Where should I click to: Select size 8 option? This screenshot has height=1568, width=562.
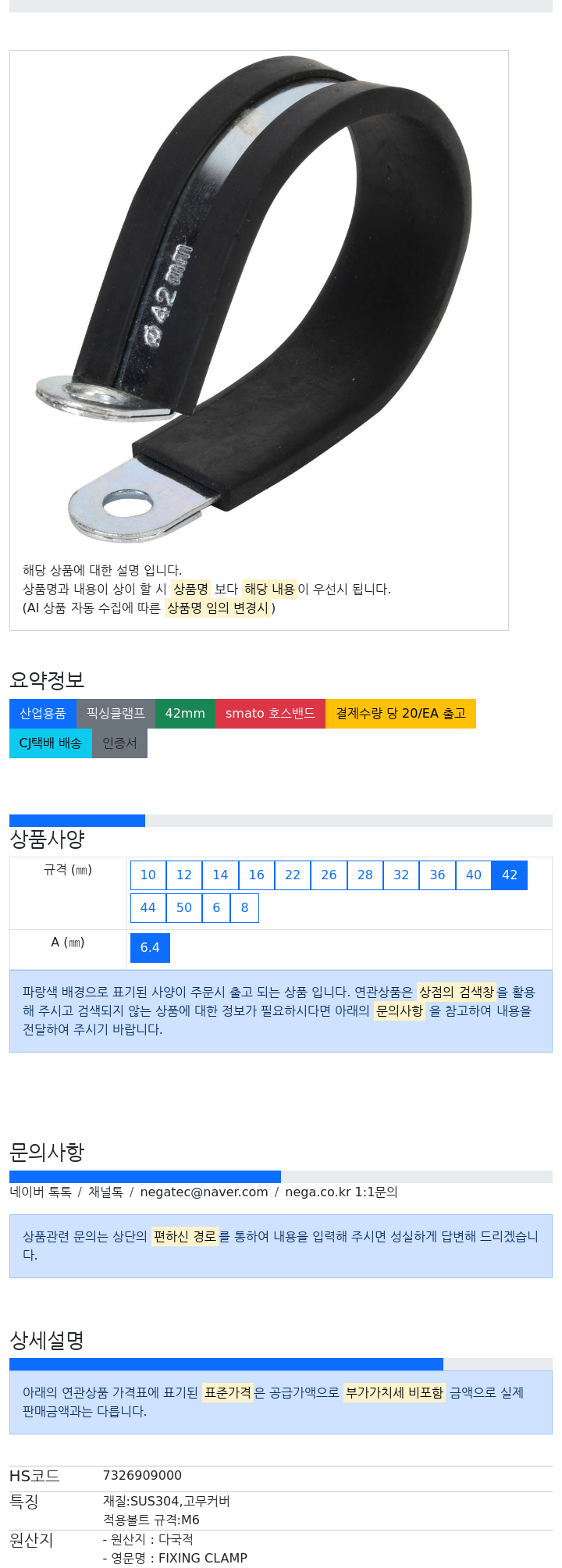tap(245, 907)
